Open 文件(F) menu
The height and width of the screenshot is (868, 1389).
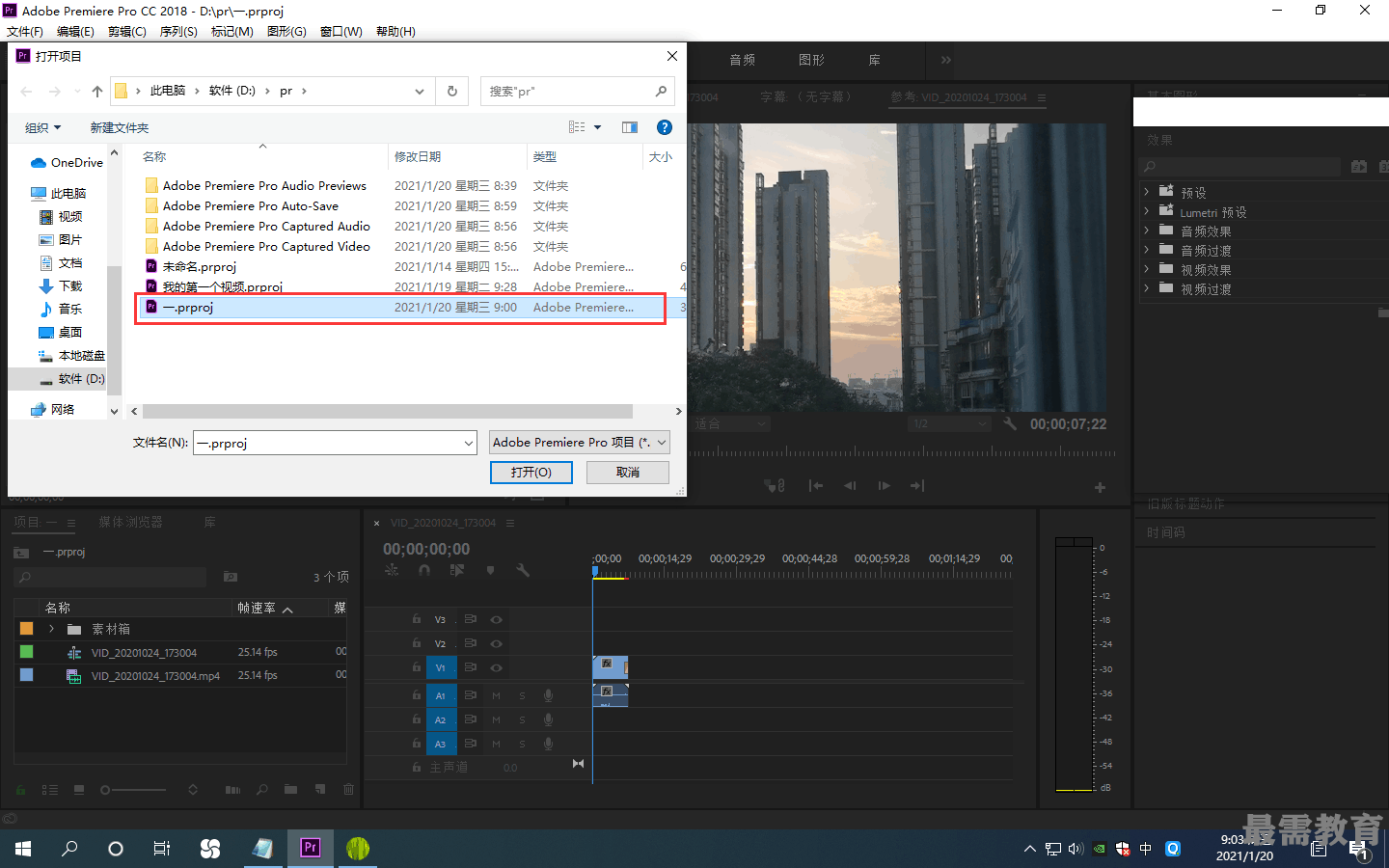point(25,32)
